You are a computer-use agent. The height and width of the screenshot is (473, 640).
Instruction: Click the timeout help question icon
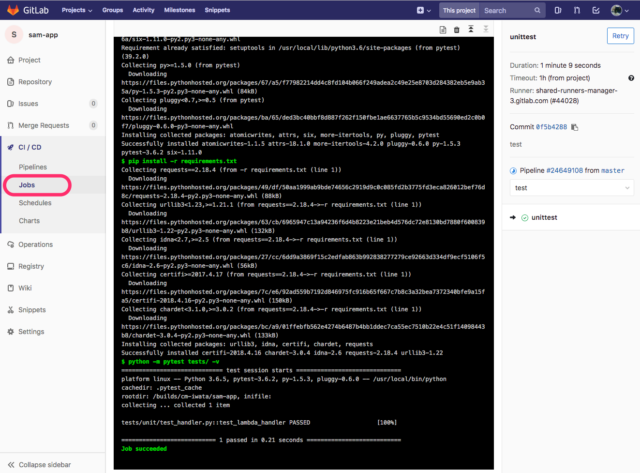pos(631,78)
